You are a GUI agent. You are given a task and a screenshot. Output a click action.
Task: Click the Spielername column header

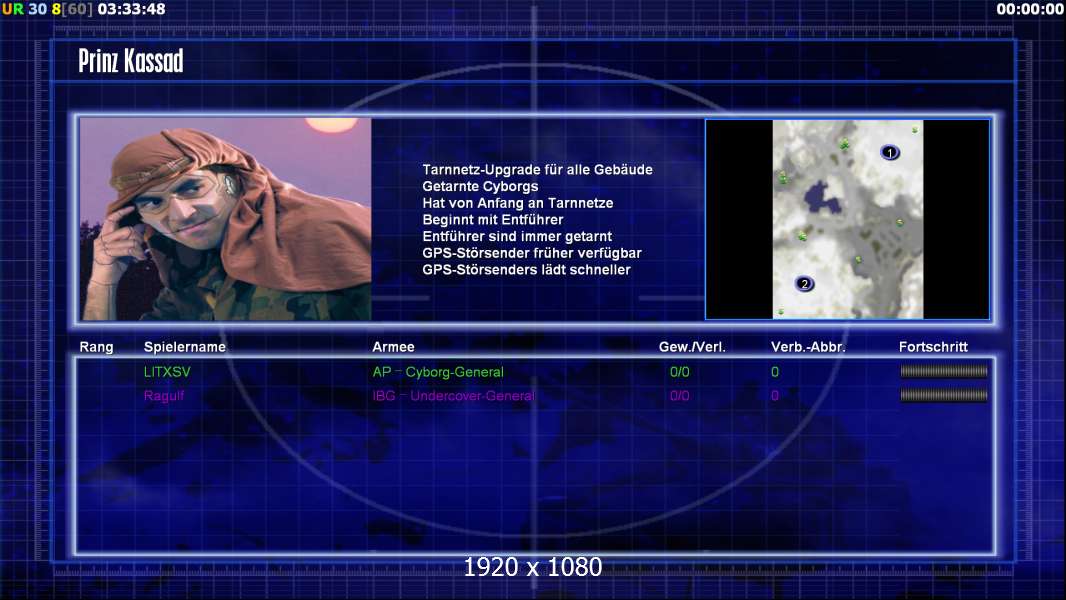coord(185,347)
